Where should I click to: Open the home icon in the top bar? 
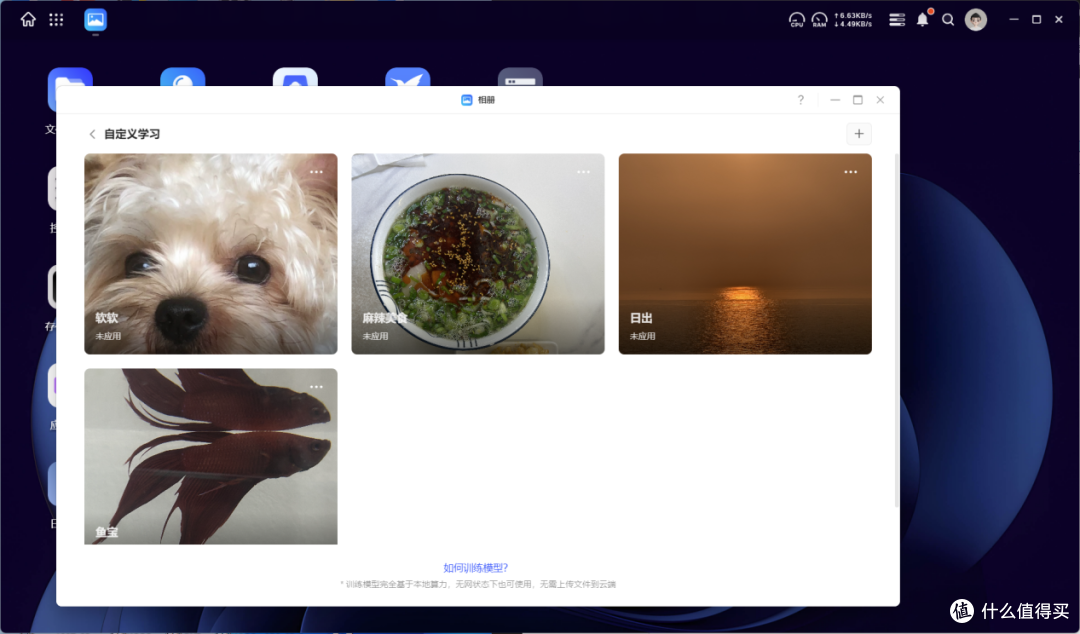(28, 20)
